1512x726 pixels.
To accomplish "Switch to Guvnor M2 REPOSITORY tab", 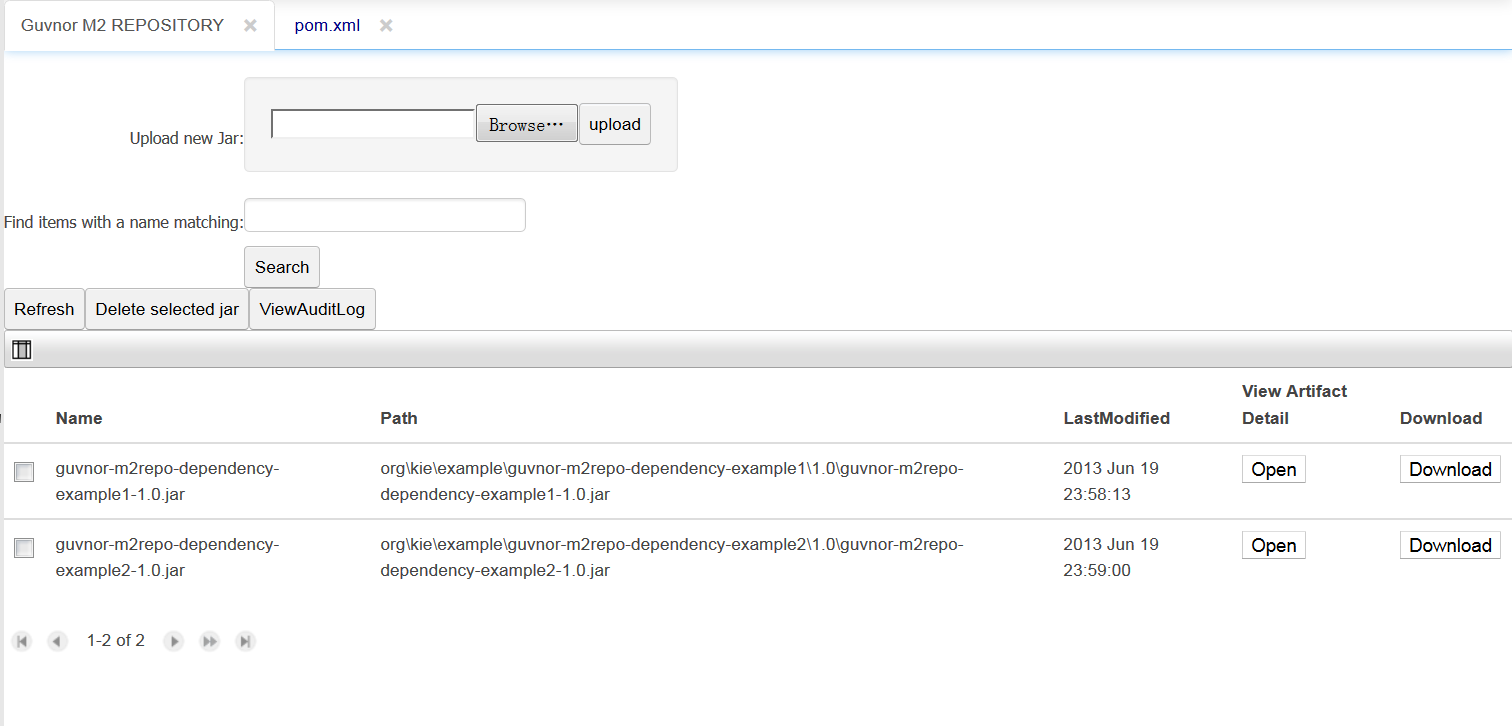I will (x=122, y=26).
